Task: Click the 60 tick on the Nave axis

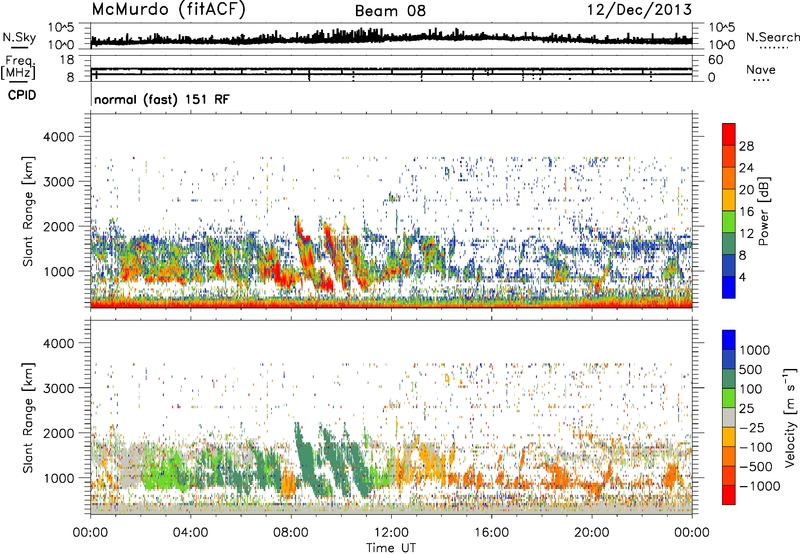Action: 715,60
